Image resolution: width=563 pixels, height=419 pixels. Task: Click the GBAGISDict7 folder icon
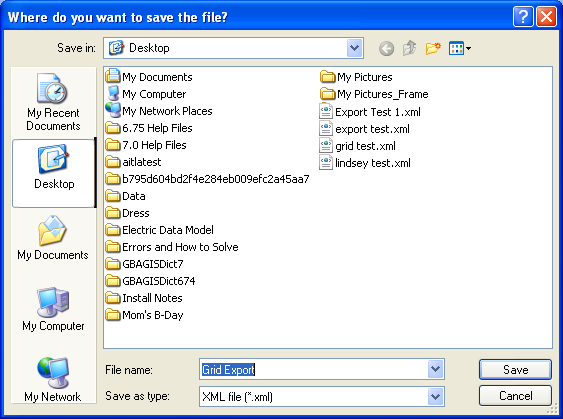click(x=113, y=264)
